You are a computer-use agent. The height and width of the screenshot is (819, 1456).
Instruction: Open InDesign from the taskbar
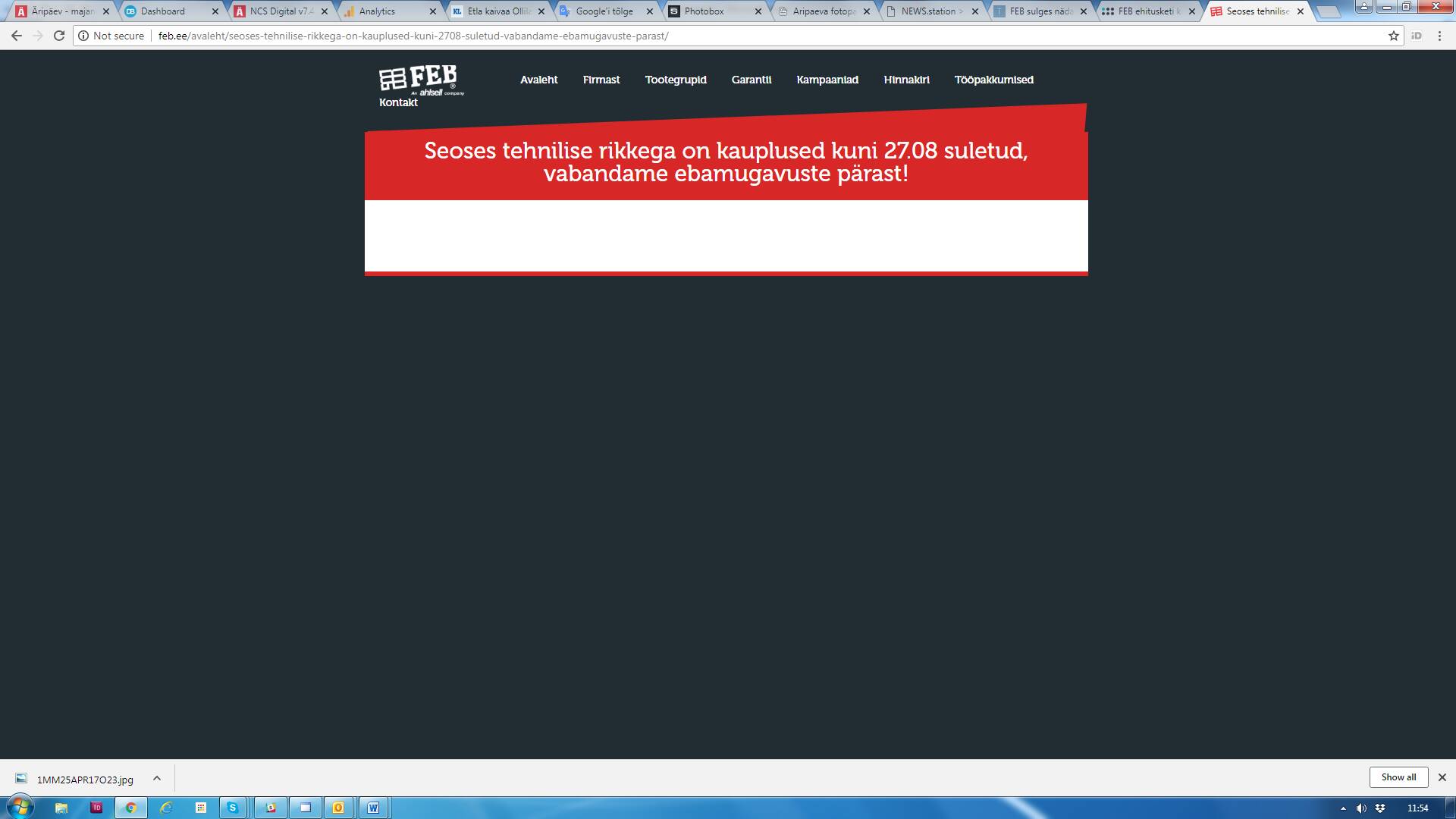(x=96, y=807)
